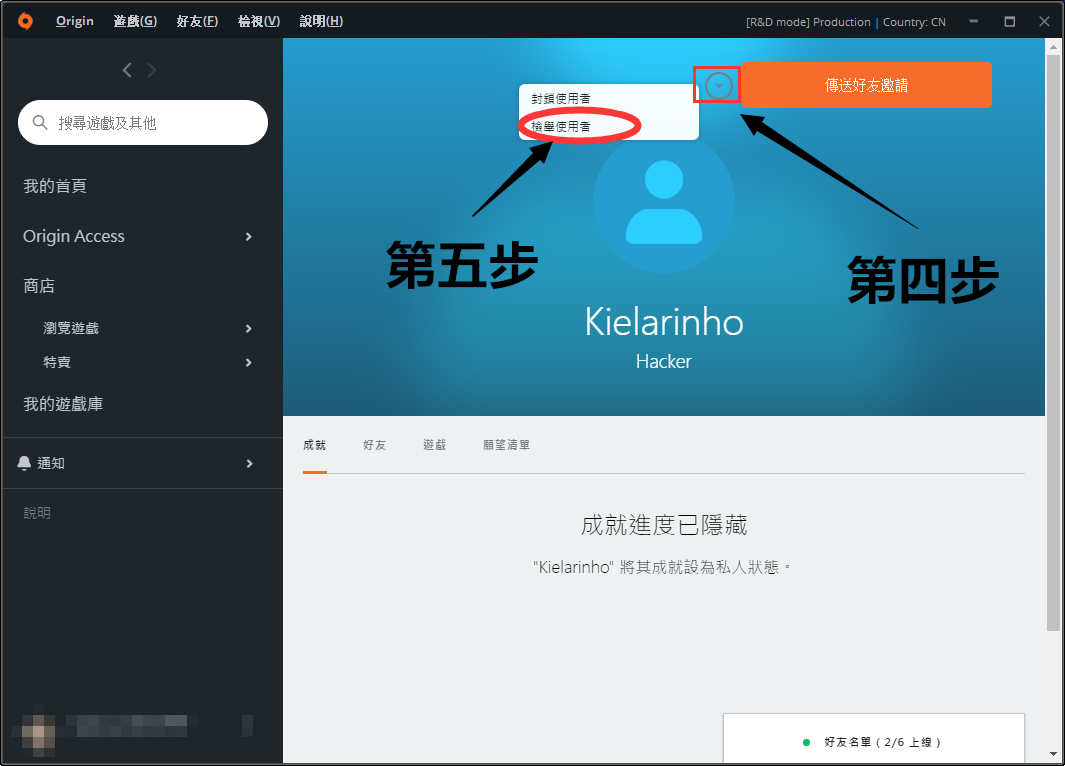Click the Kielarinho profile avatar
The width and height of the screenshot is (1065, 766).
(x=664, y=202)
